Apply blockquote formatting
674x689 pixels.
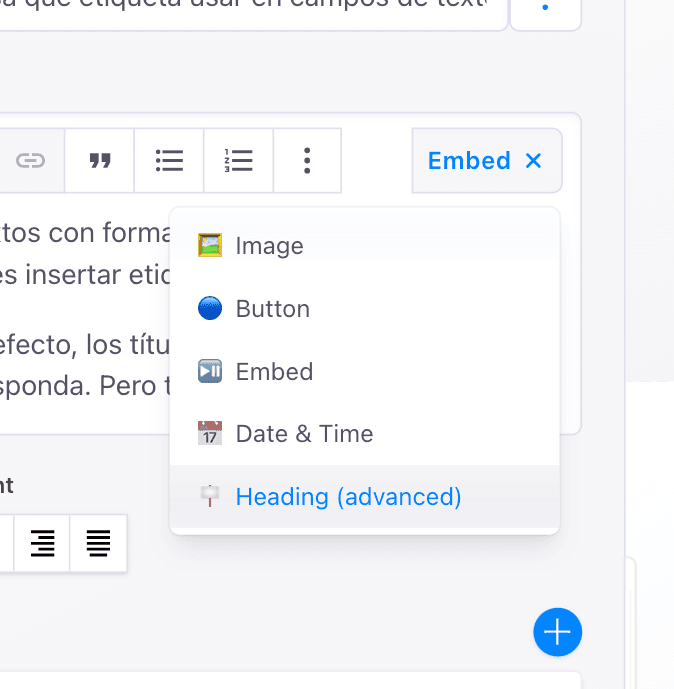point(99,160)
